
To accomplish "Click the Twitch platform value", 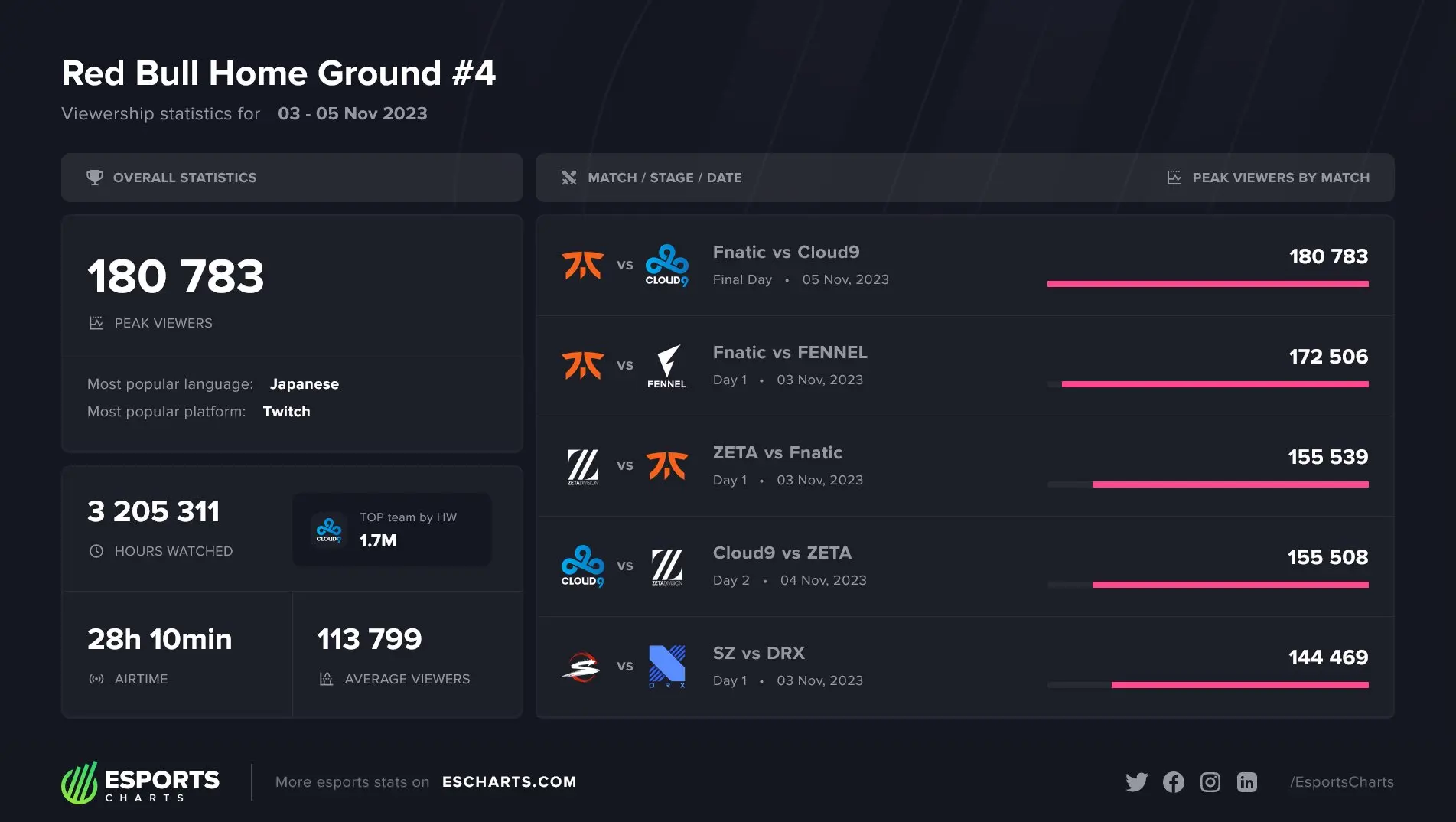I will pos(287,412).
